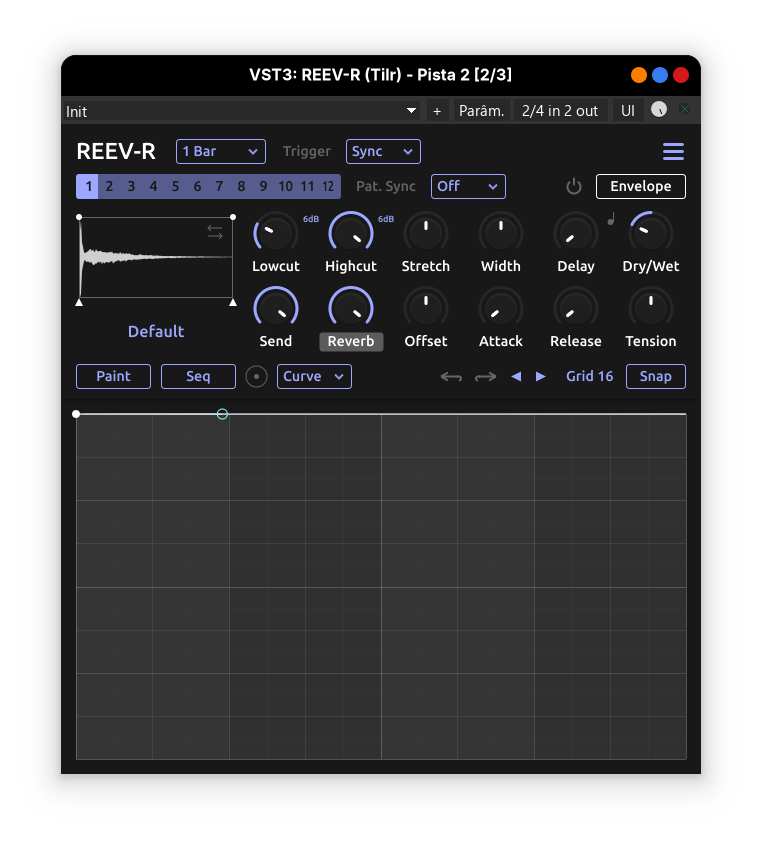
Task: Toggle the Snap button
Action: click(x=655, y=376)
